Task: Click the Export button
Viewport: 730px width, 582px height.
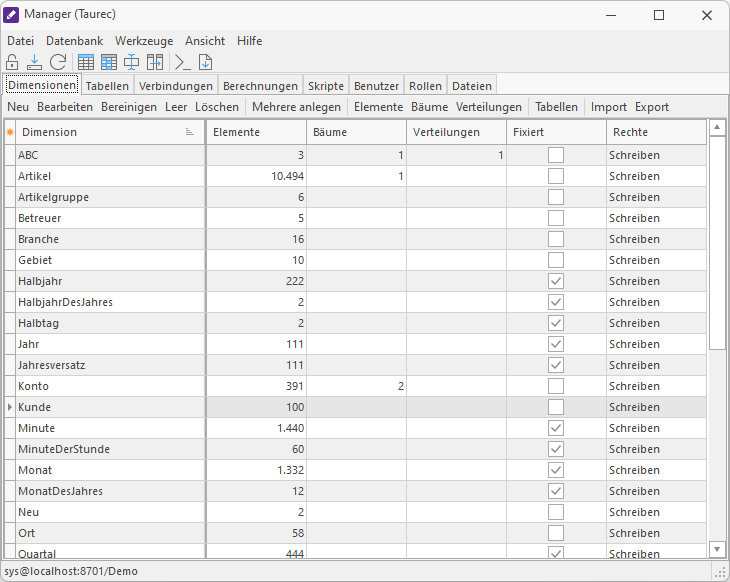Action: (652, 107)
